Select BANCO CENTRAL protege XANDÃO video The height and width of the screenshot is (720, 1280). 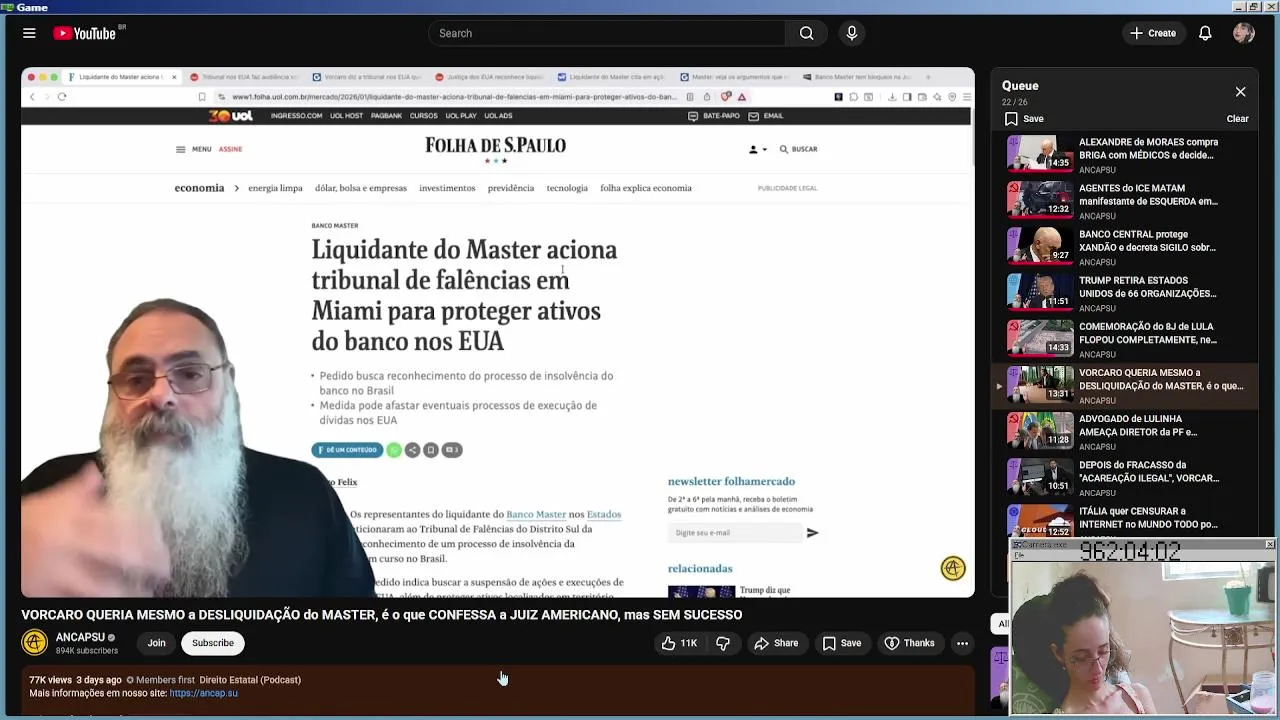click(x=1124, y=246)
